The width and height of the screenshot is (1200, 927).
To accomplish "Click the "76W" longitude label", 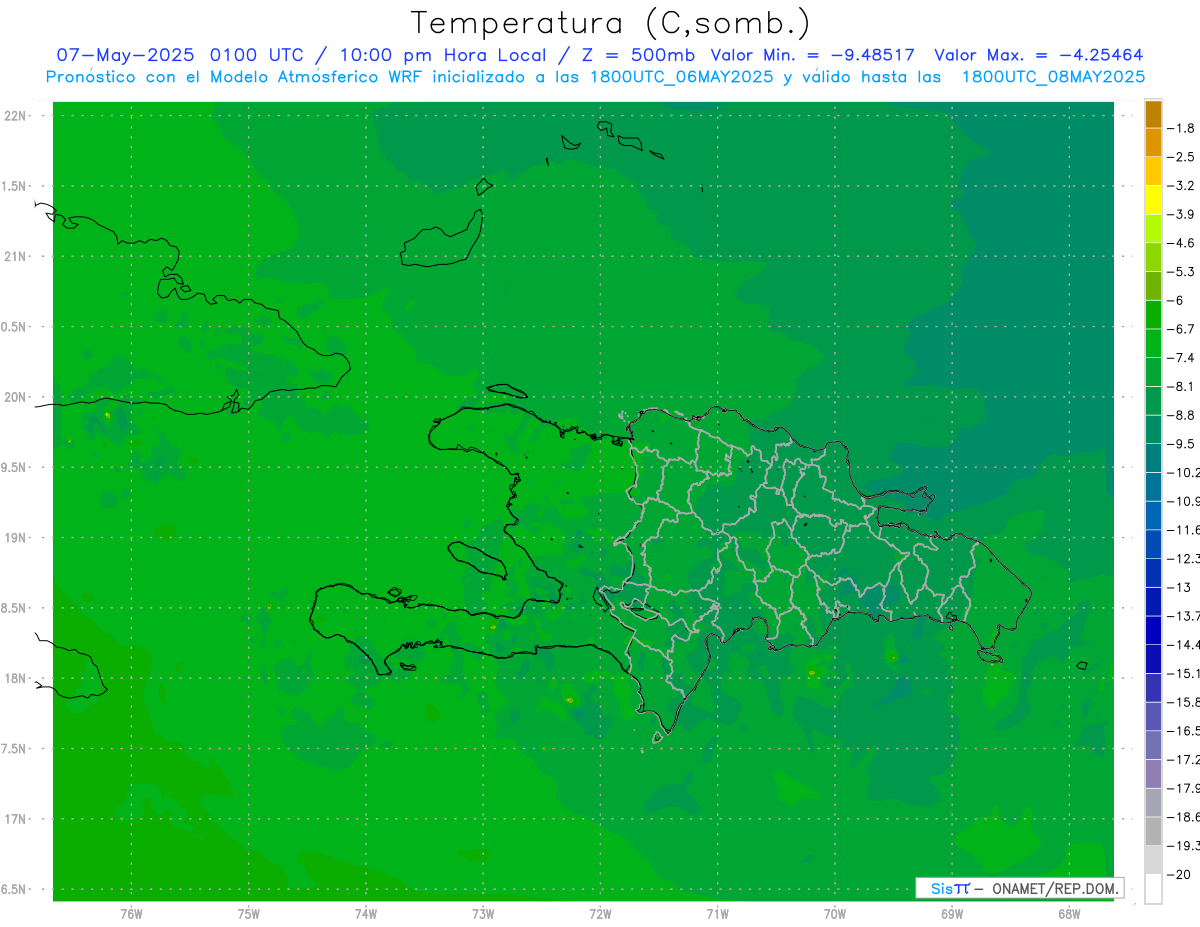I will (x=131, y=913).
